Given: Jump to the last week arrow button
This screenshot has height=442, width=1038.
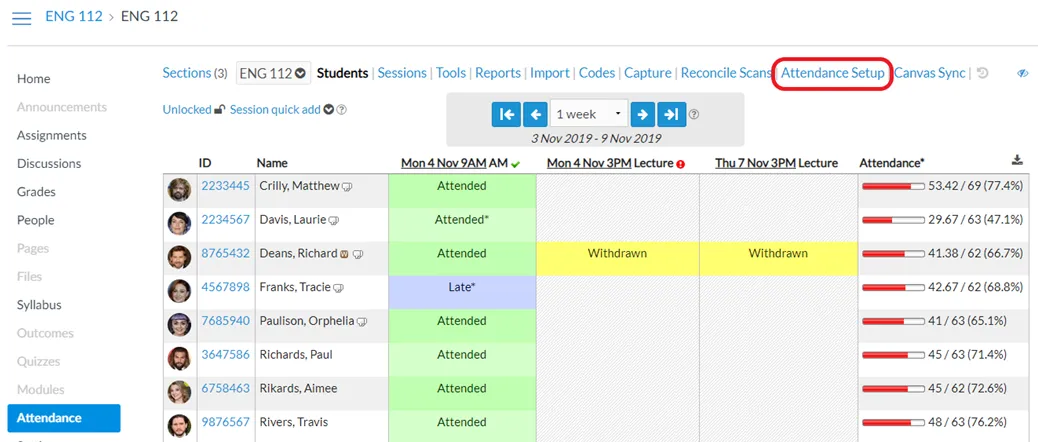Looking at the screenshot, I should coord(671,114).
